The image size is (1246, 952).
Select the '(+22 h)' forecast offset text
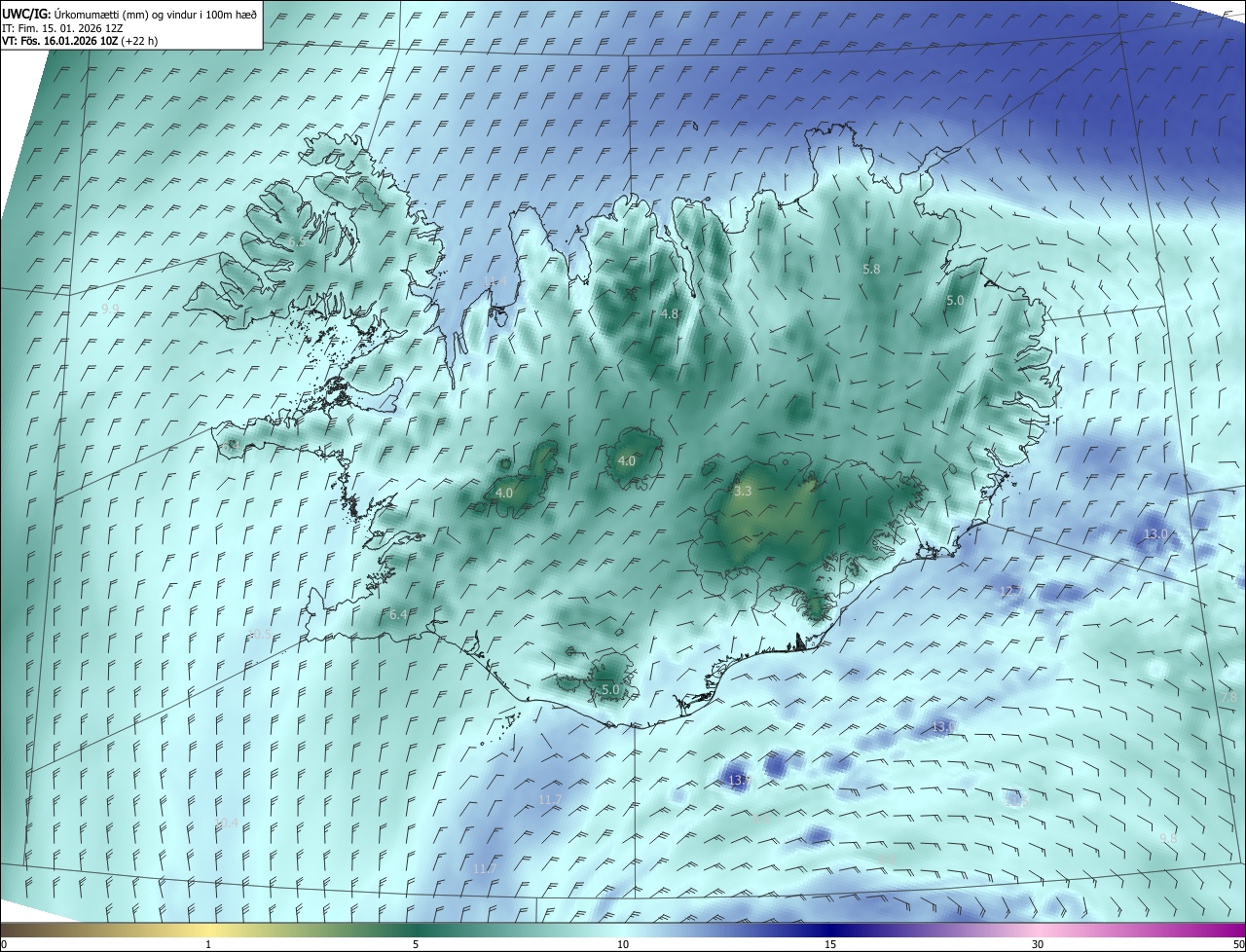click(x=139, y=41)
